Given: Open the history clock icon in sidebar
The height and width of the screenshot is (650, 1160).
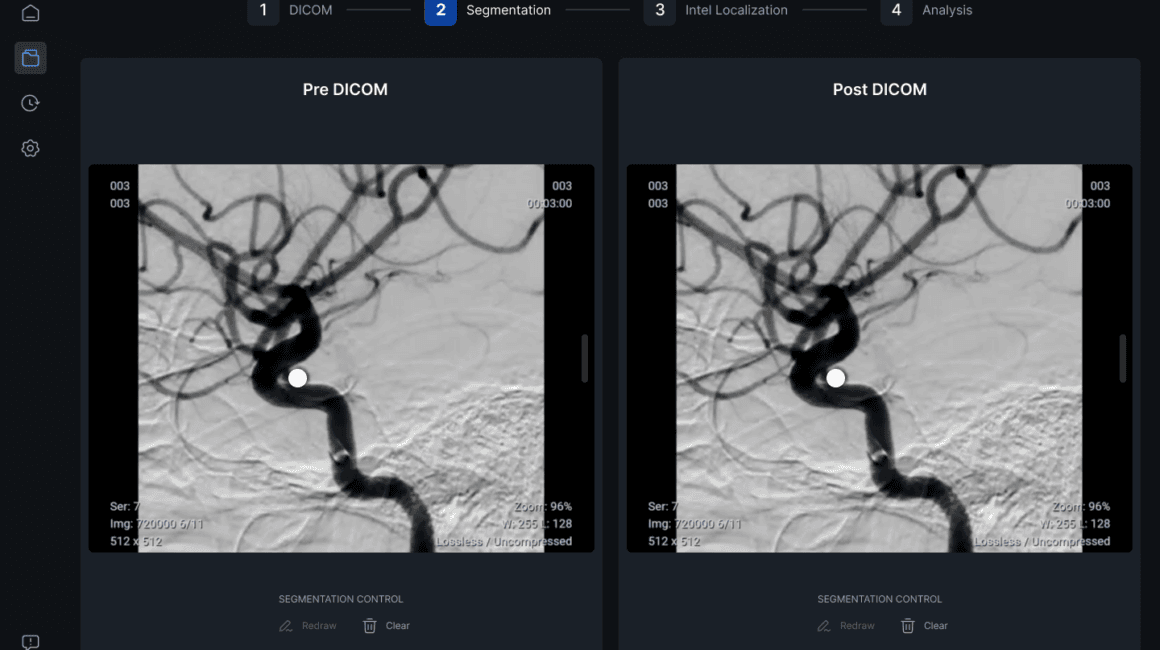Looking at the screenshot, I should click(x=30, y=103).
